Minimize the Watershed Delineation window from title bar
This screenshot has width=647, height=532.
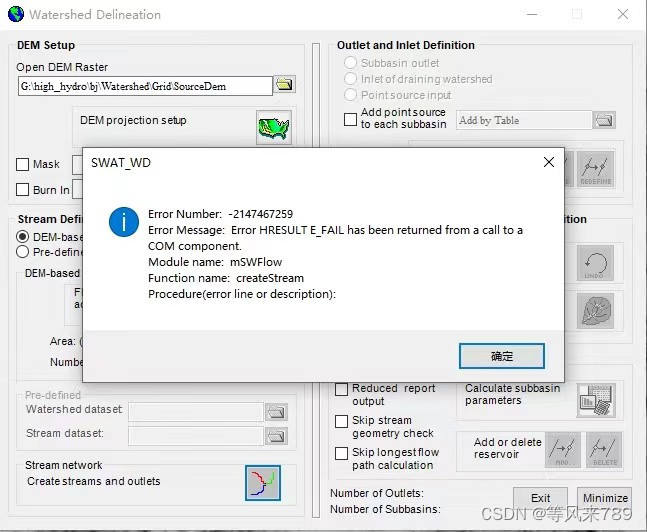click(532, 14)
